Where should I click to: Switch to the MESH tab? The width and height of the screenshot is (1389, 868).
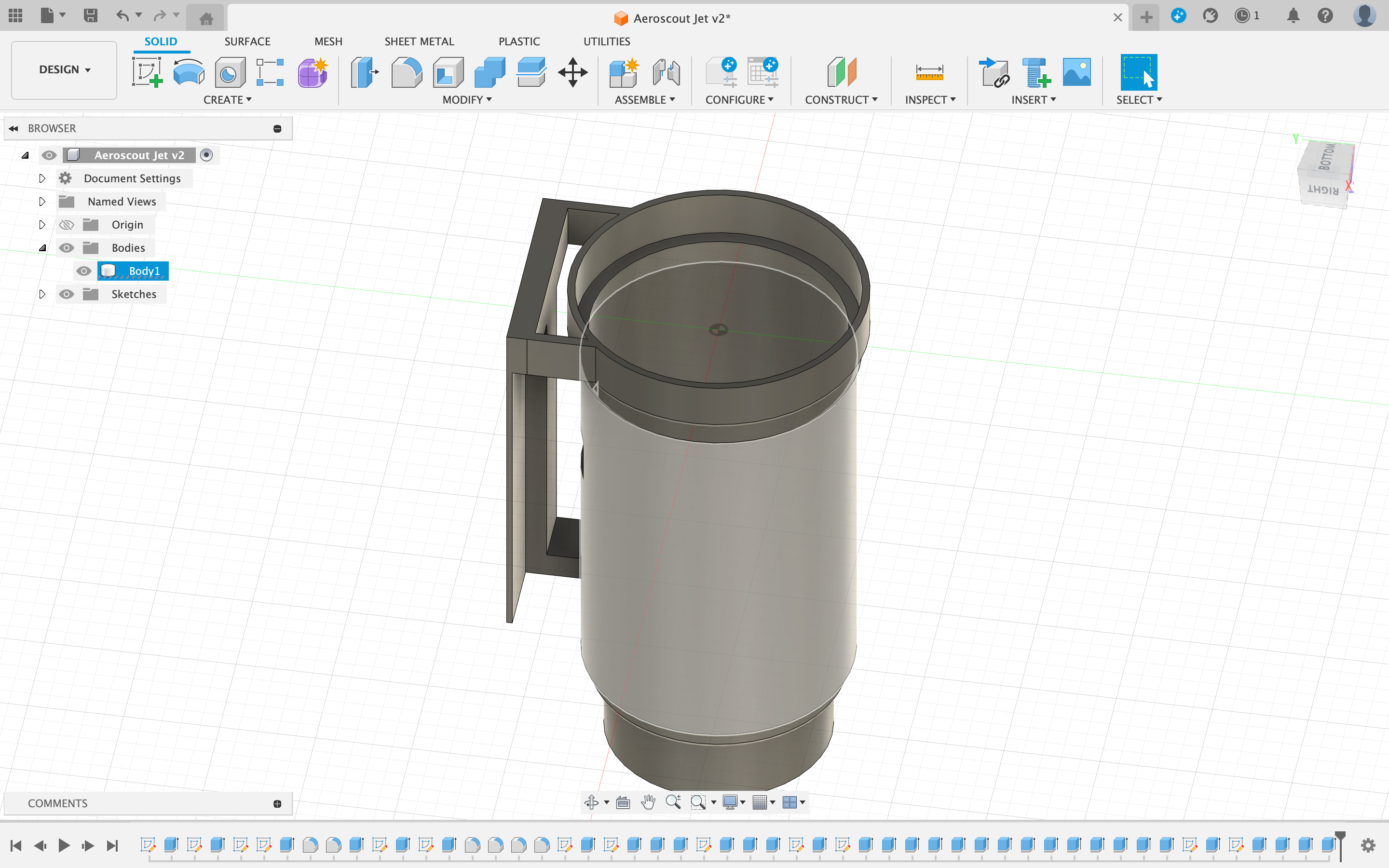328,41
